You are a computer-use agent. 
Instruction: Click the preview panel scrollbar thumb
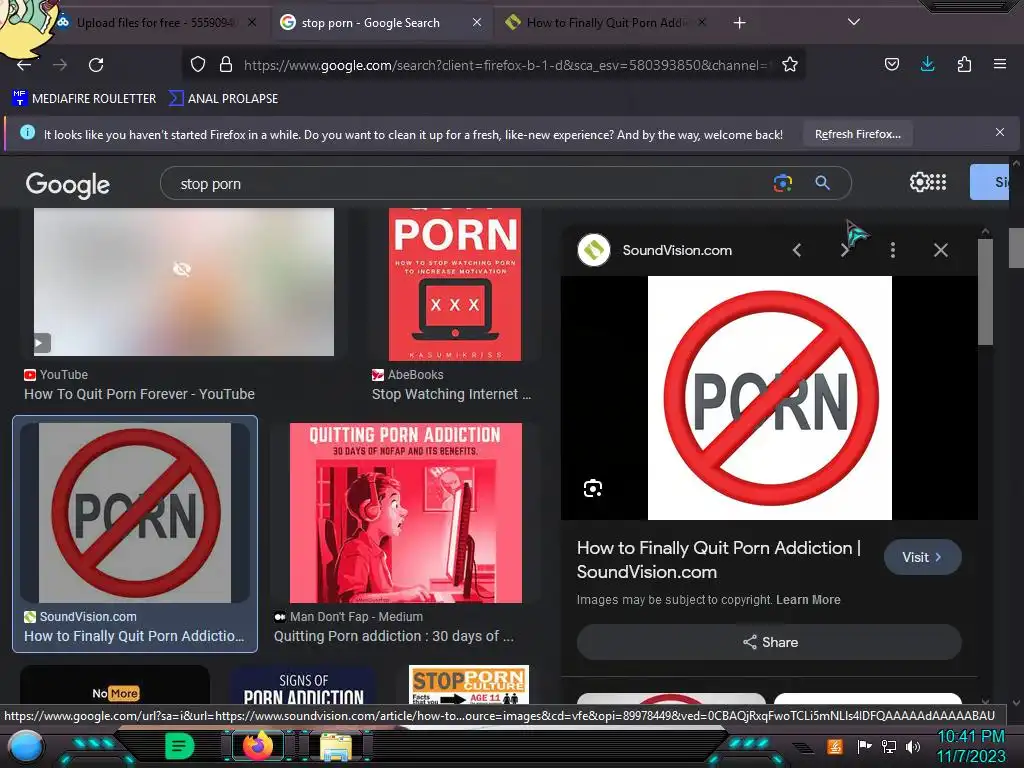tap(985, 291)
